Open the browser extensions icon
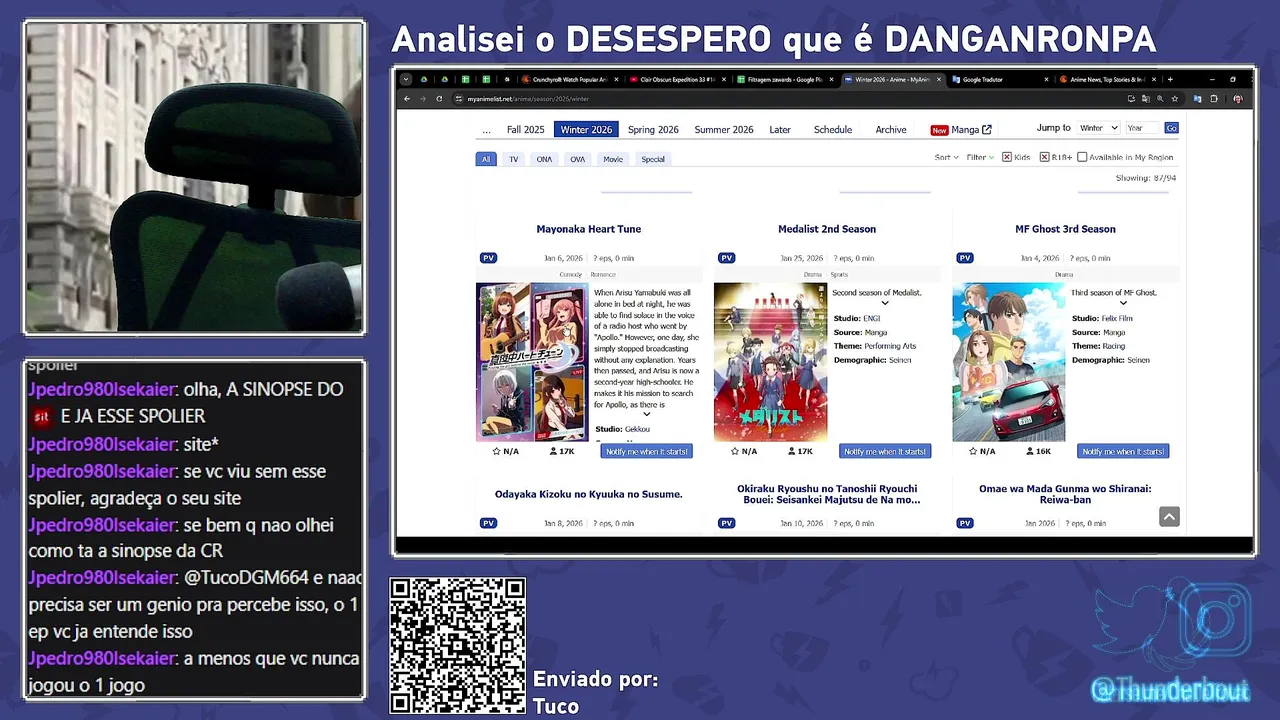The height and width of the screenshot is (720, 1280). (x=1214, y=99)
